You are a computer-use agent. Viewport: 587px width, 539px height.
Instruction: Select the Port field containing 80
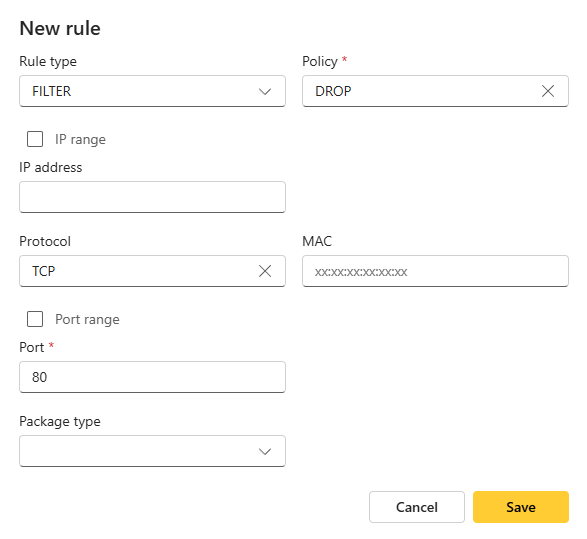[x=152, y=377]
